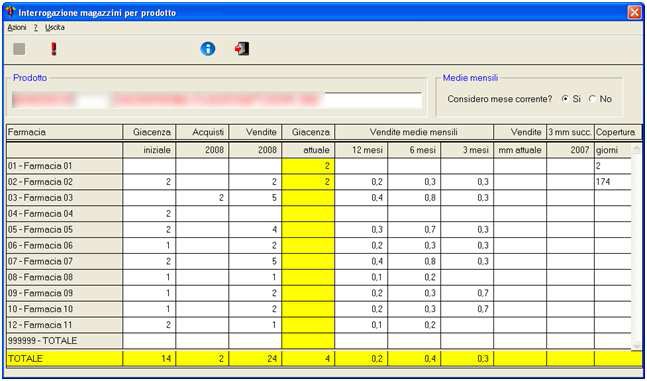The width and height of the screenshot is (647, 381).
Task: Open the ? help menu
Action: tap(36, 28)
